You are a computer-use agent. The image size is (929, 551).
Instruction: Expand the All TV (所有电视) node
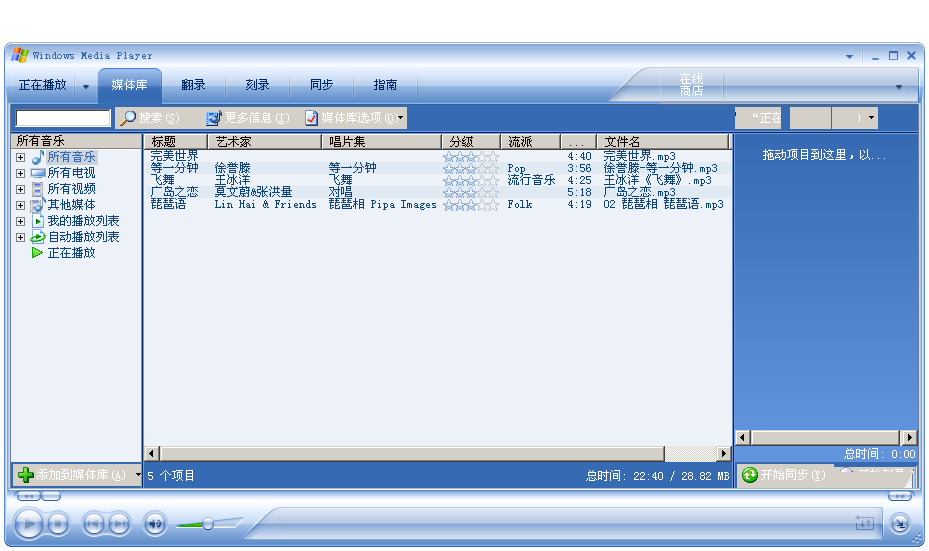(20, 174)
